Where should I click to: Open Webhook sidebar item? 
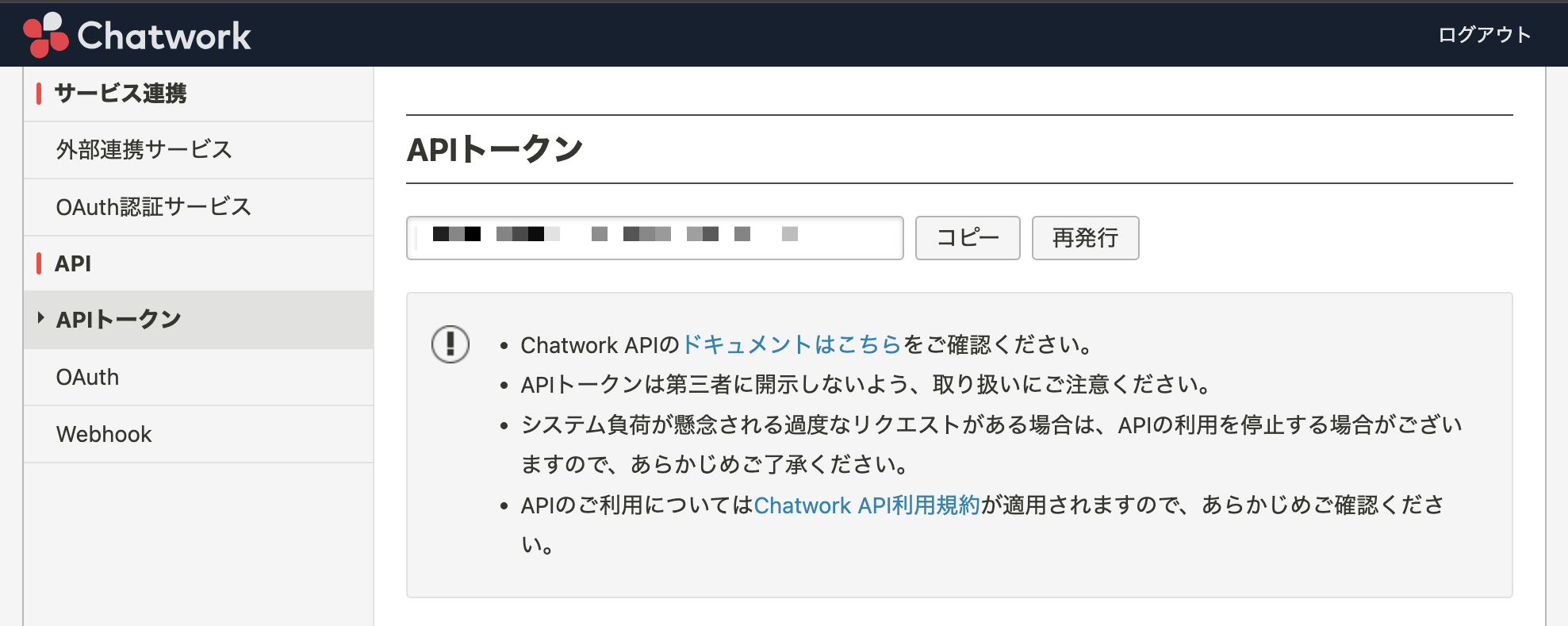pos(198,434)
